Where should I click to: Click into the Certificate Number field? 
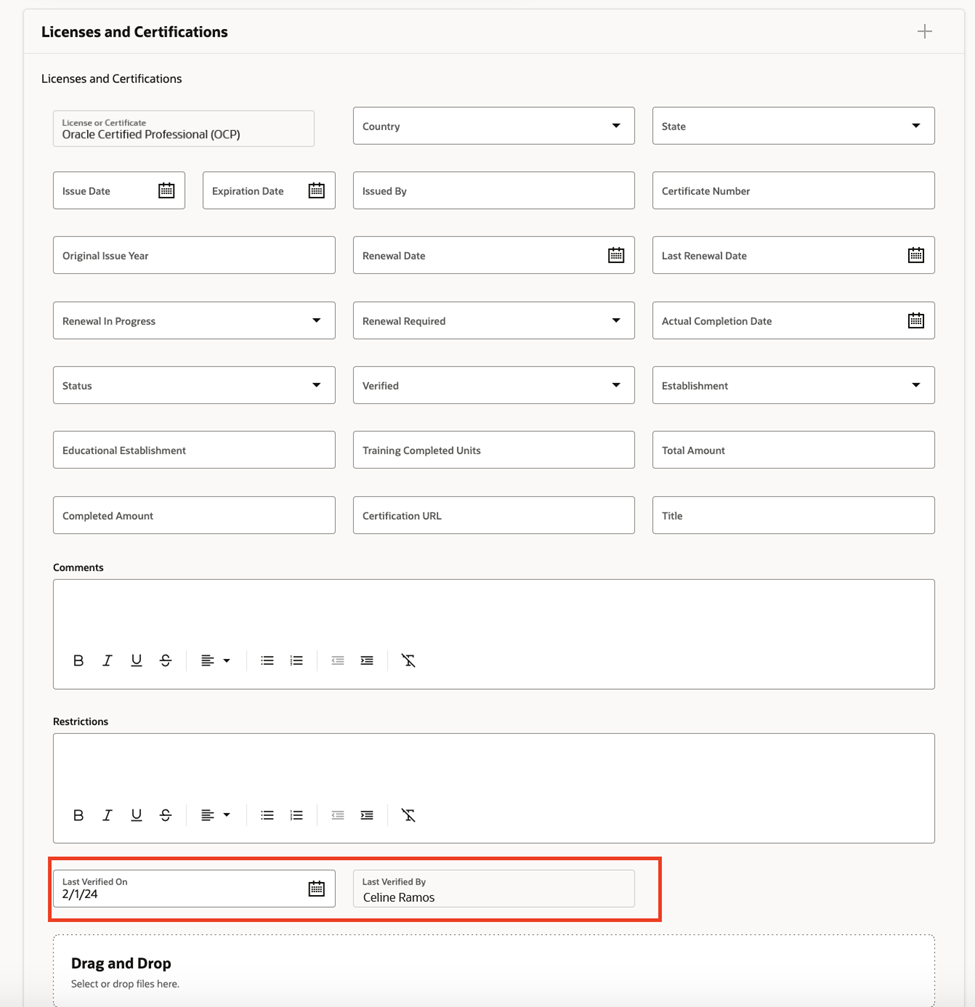pyautogui.click(x=793, y=190)
